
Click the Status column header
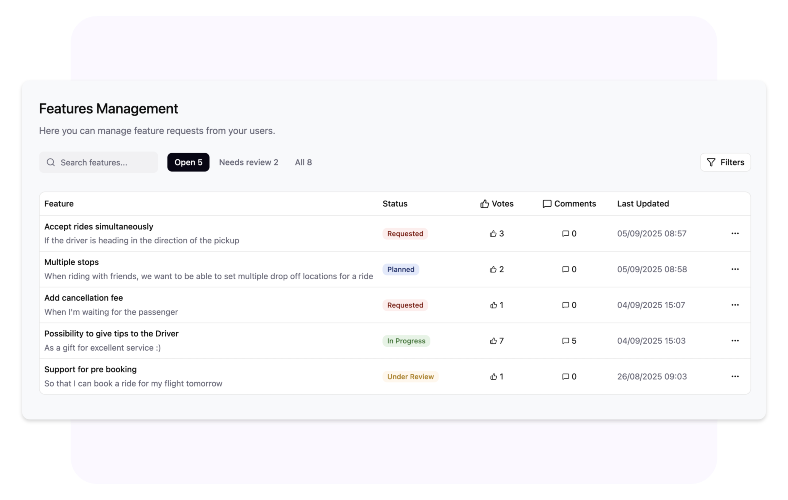(395, 204)
